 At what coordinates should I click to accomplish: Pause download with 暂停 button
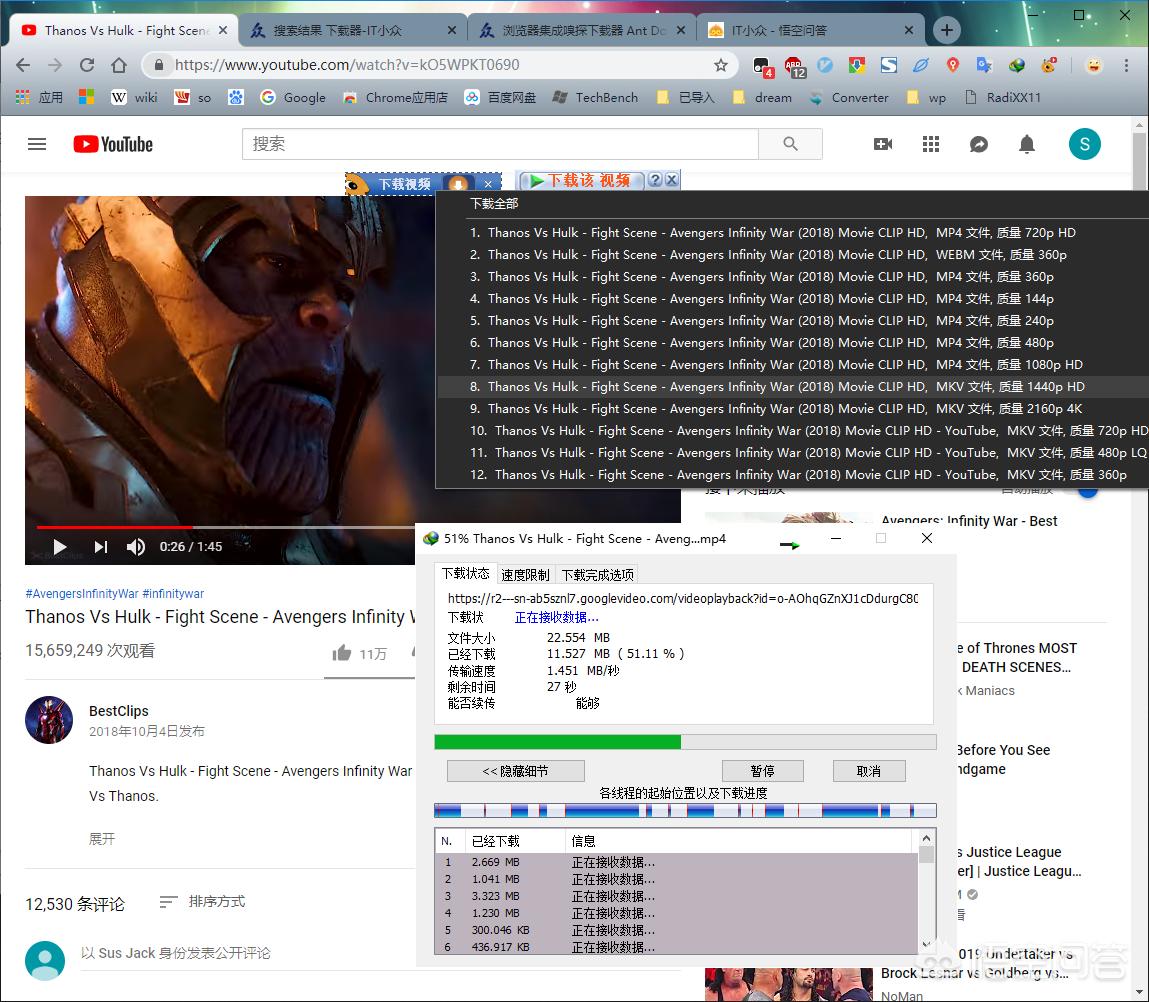pyautogui.click(x=762, y=771)
